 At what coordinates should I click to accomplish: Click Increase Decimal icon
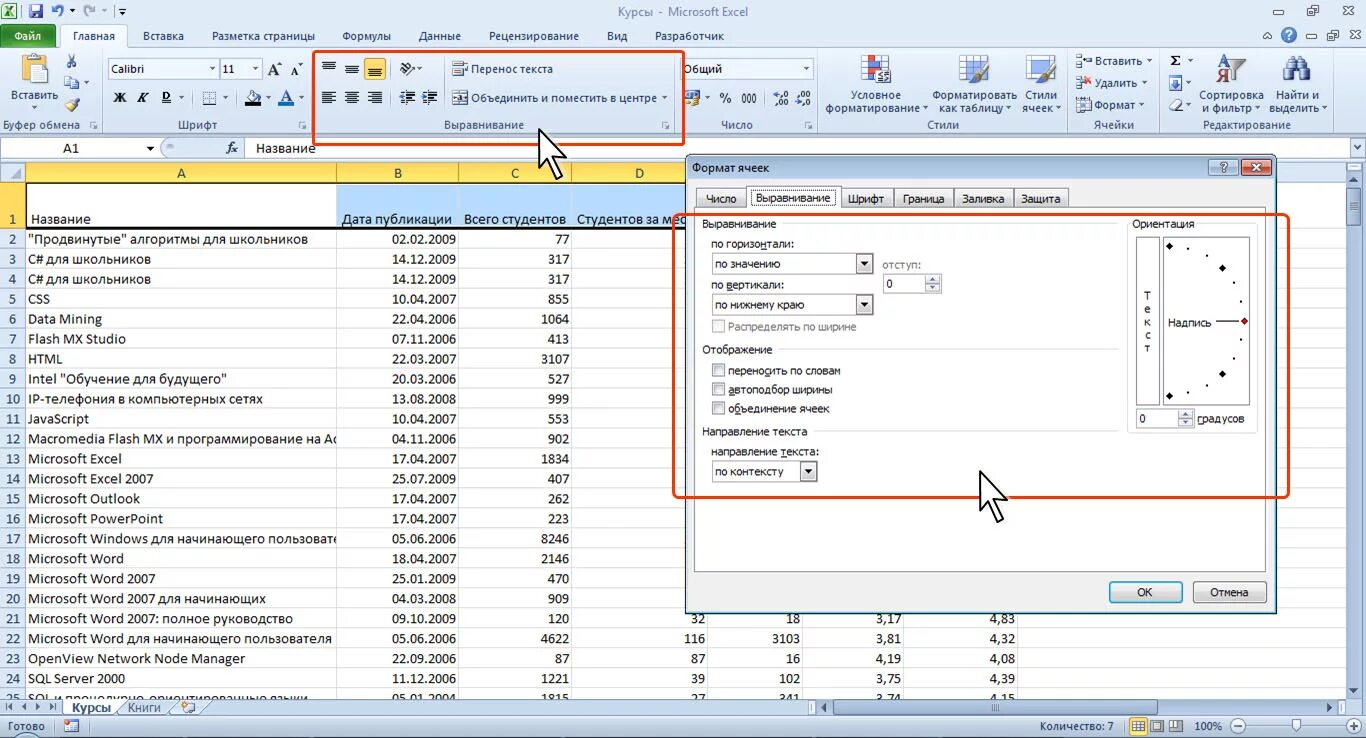pos(781,98)
